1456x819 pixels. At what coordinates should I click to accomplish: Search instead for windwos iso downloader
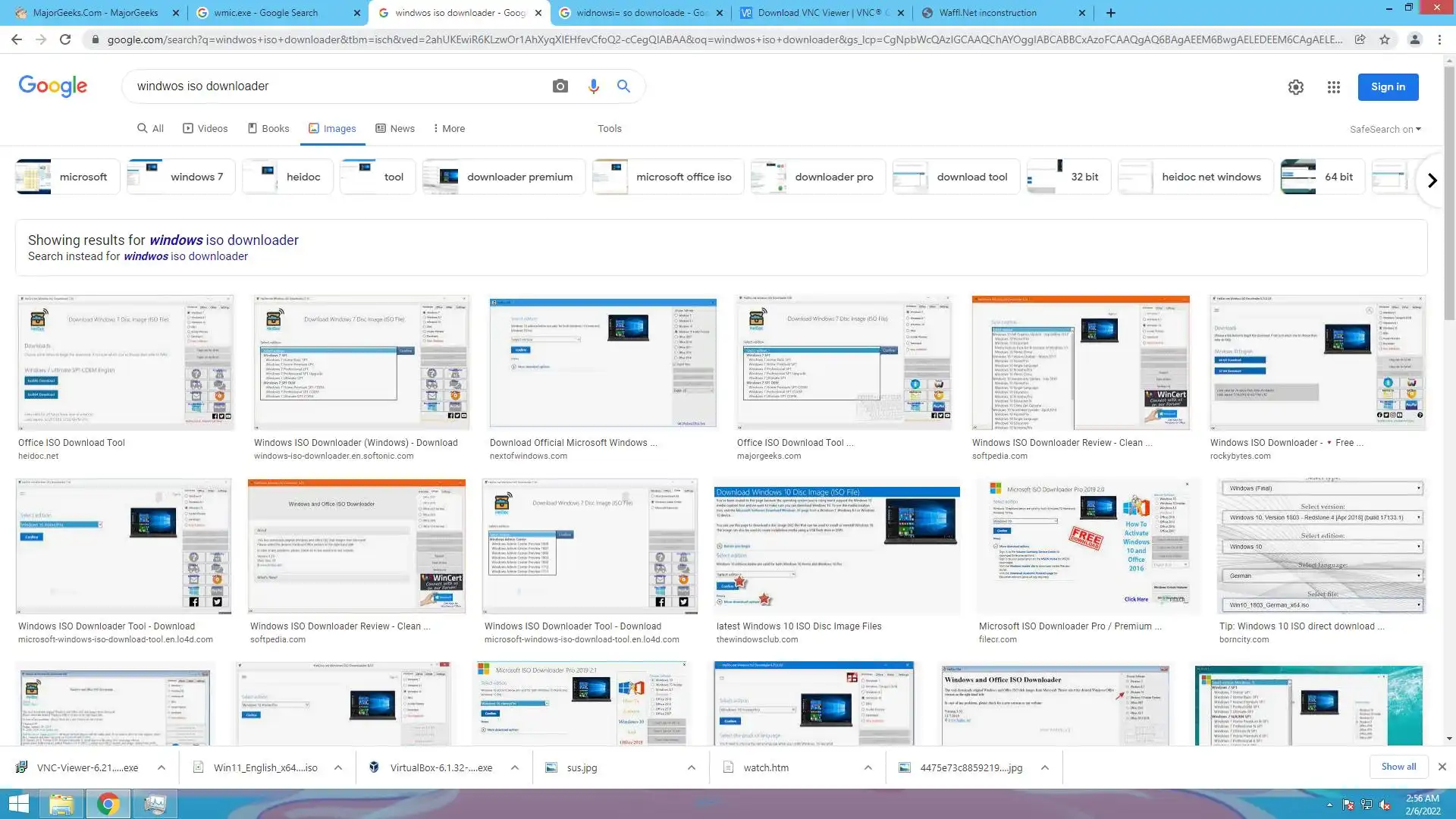pyautogui.click(x=185, y=256)
